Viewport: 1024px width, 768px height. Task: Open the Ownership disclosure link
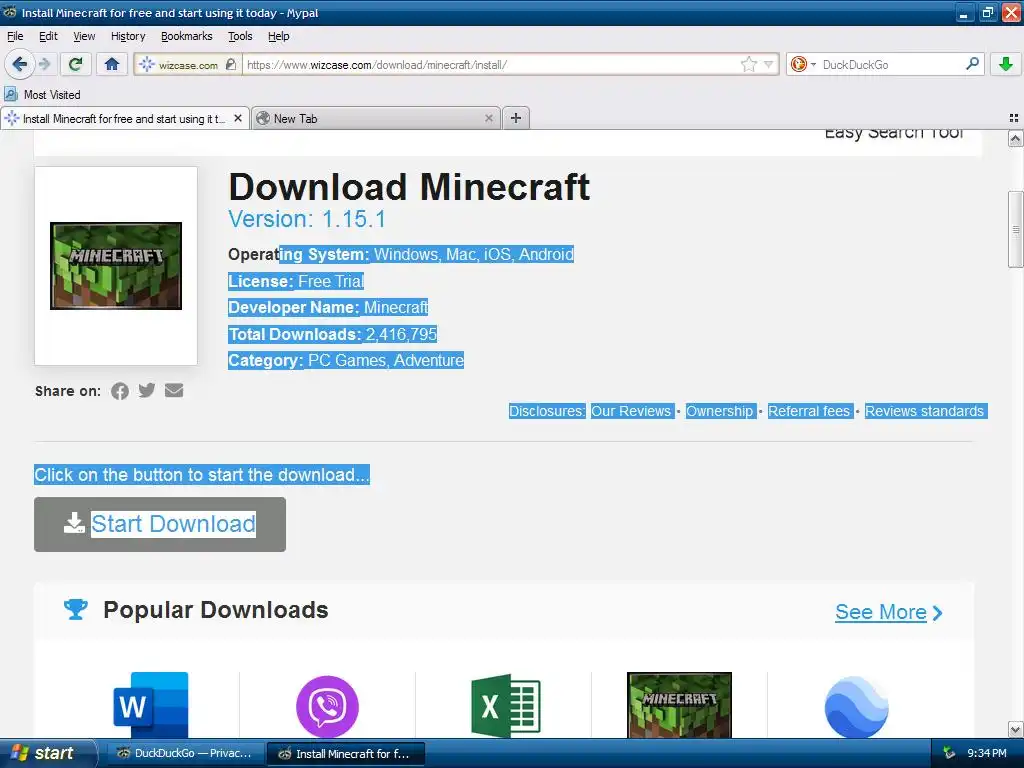(x=719, y=411)
